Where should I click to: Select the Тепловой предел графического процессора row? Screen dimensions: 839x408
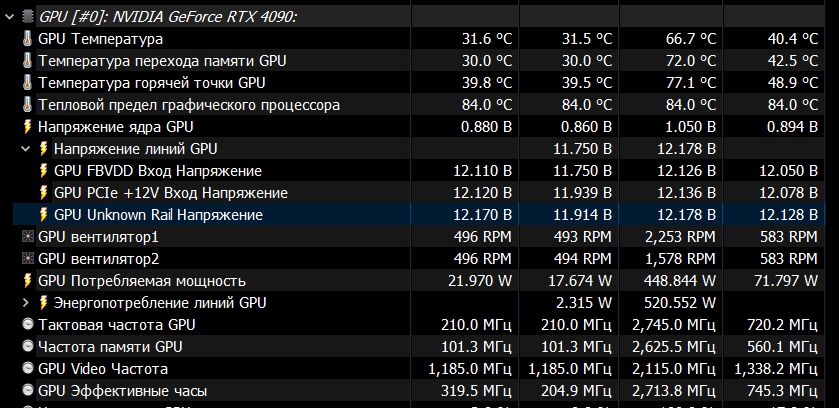(189, 105)
